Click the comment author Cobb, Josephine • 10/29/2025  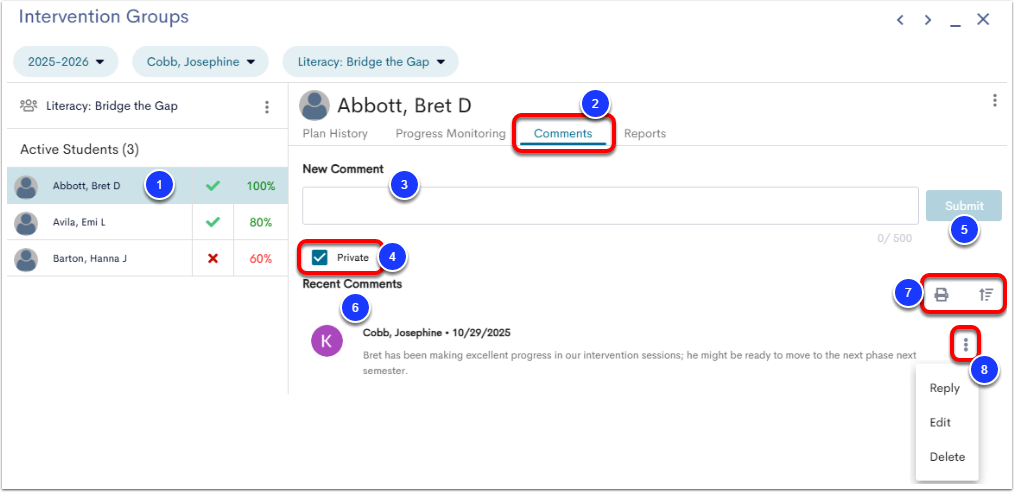[x=437, y=334]
